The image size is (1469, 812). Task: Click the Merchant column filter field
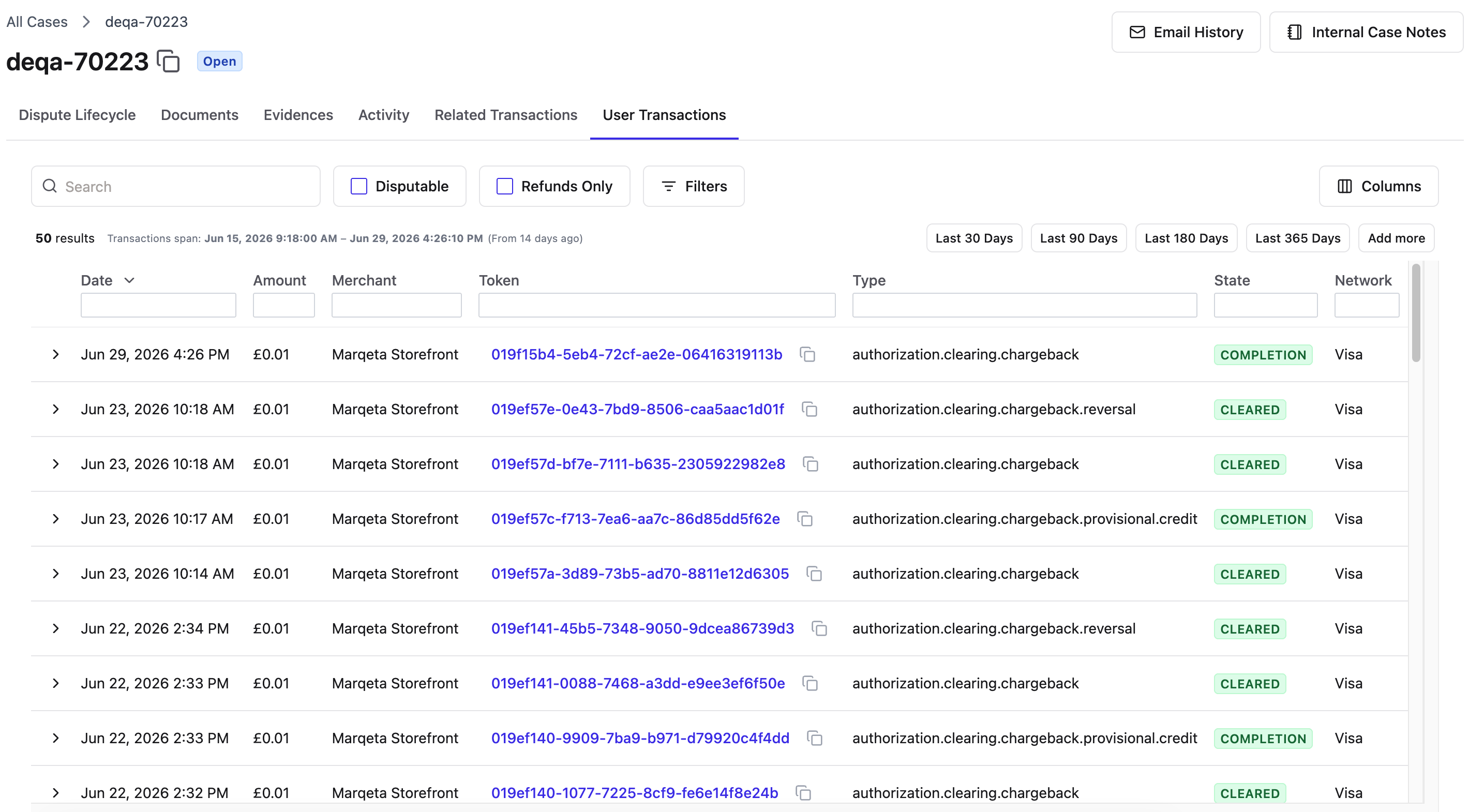tap(396, 305)
